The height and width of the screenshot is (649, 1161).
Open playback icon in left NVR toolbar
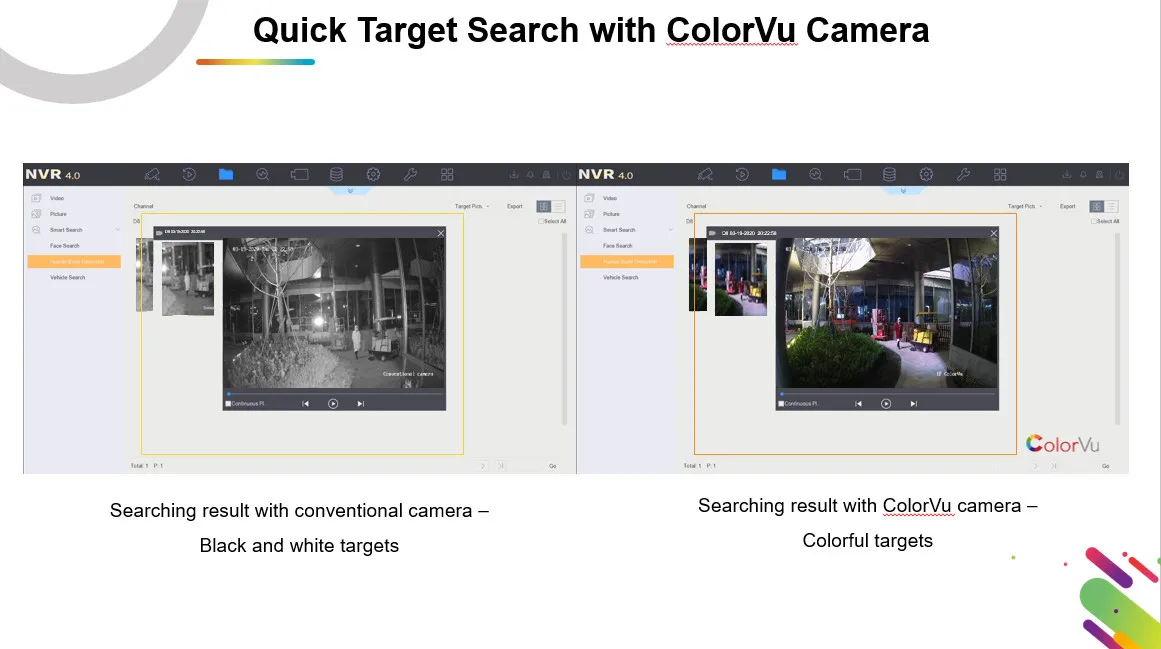click(x=189, y=175)
